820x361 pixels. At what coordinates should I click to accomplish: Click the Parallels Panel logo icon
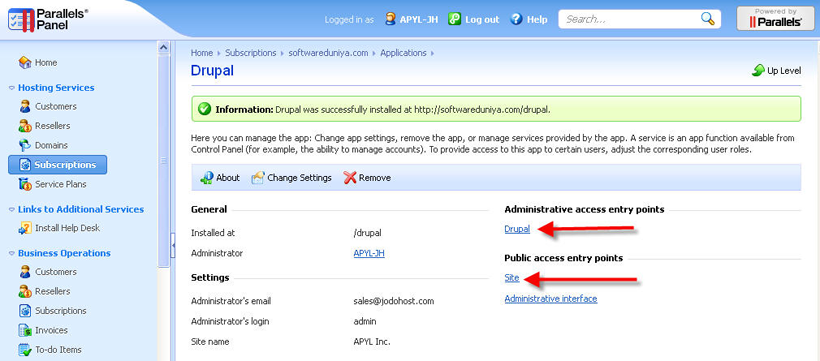[x=21, y=20]
